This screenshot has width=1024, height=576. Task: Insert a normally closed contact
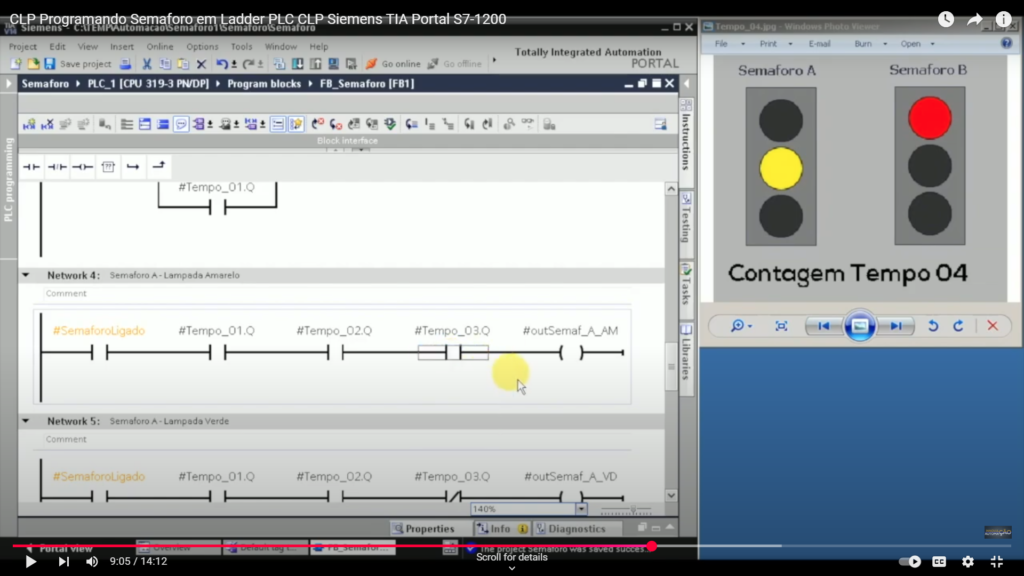[x=57, y=167]
